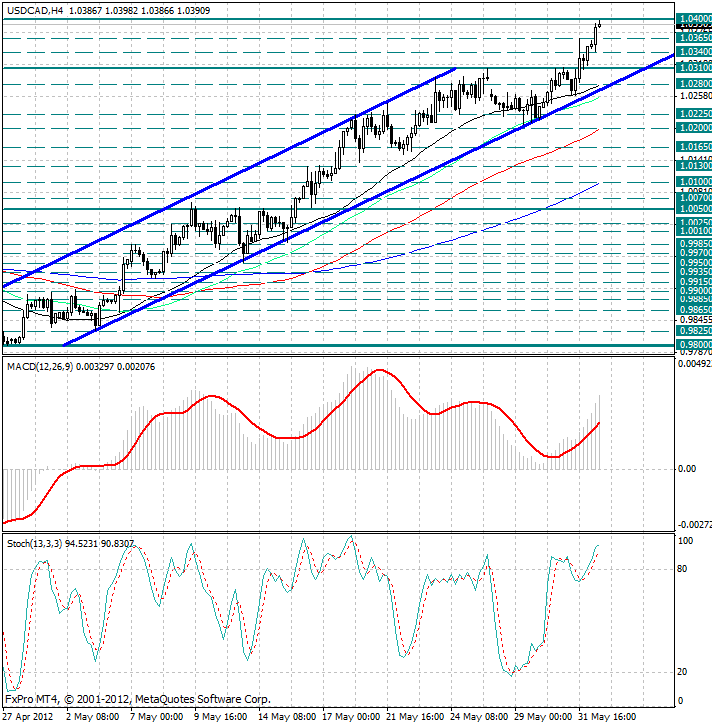Click the 24 May 08:00 date label
The width and height of the screenshot is (712, 724).
click(x=479, y=717)
